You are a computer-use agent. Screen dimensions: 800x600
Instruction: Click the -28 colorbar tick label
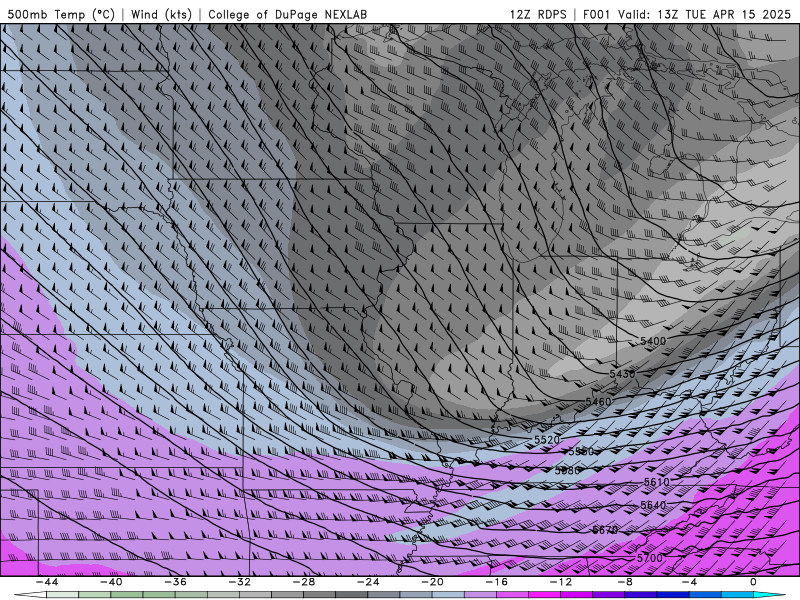304,582
